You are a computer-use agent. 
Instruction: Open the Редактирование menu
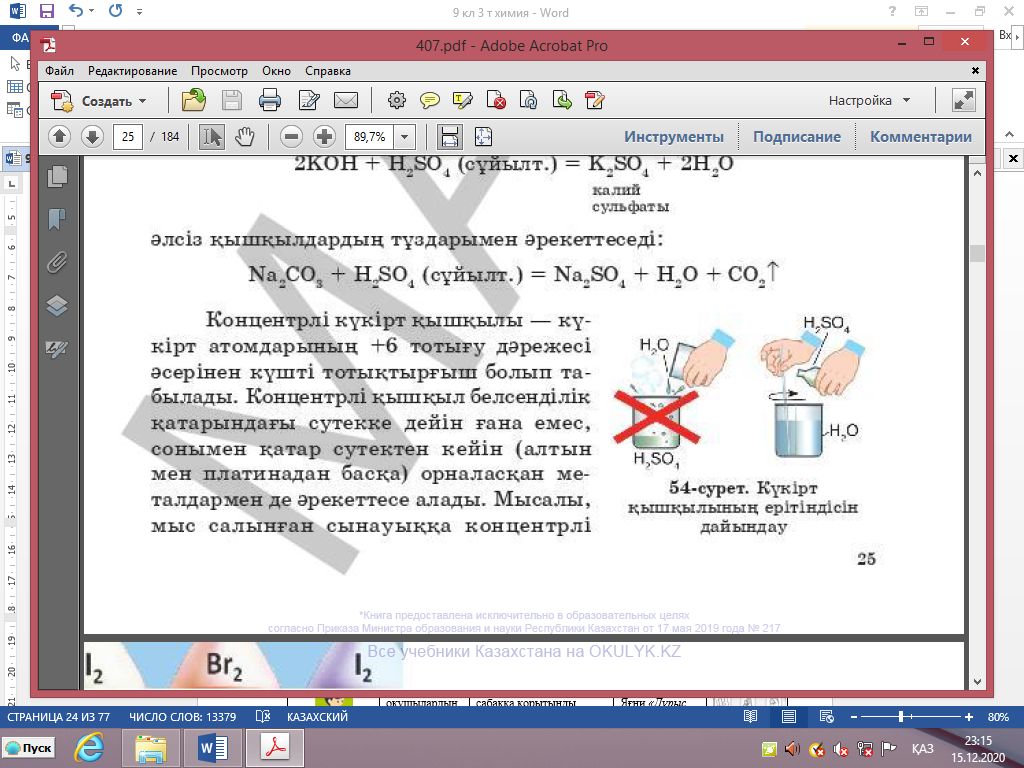[133, 71]
